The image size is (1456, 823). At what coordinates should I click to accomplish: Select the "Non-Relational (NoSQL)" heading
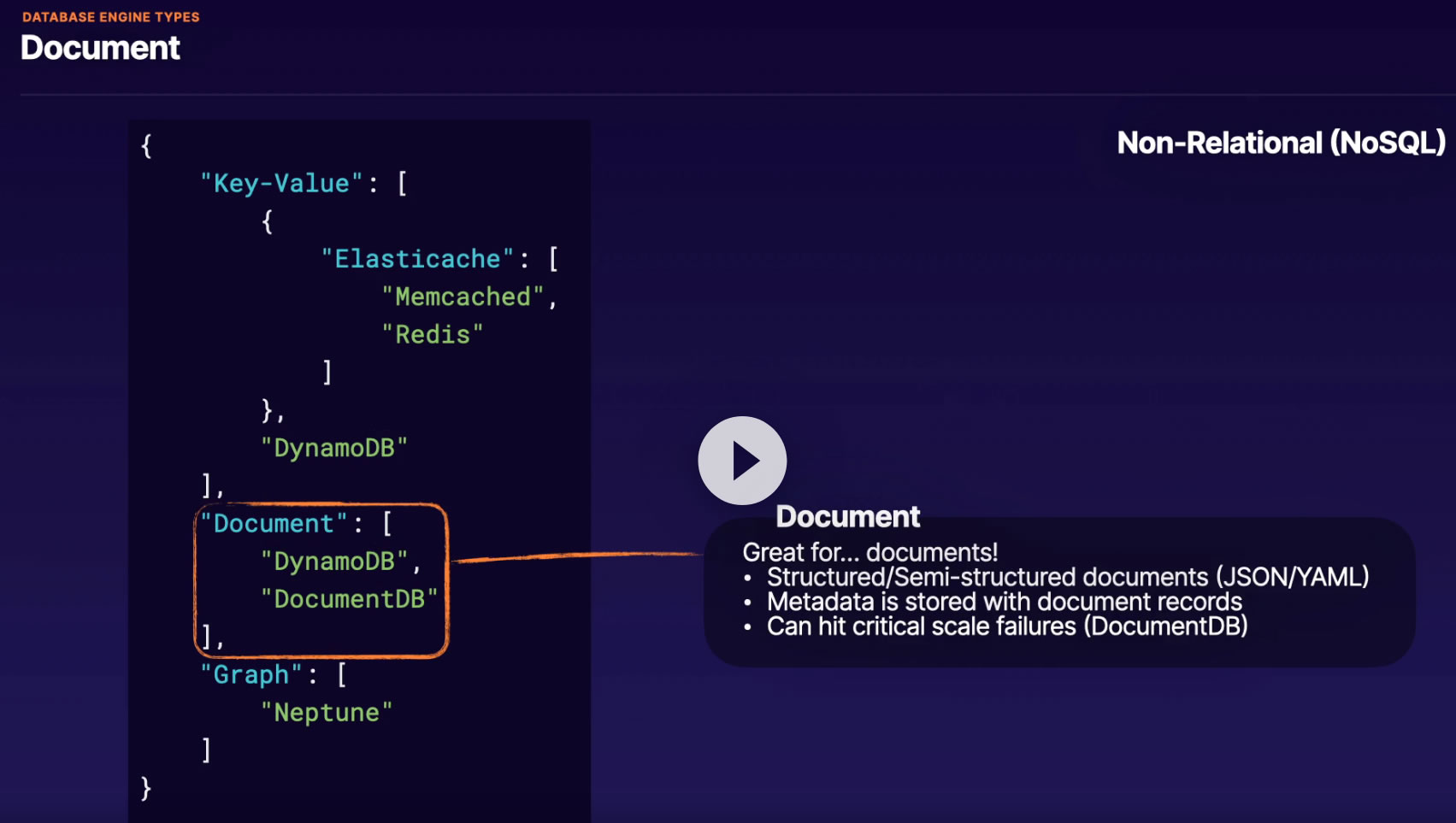[1281, 143]
